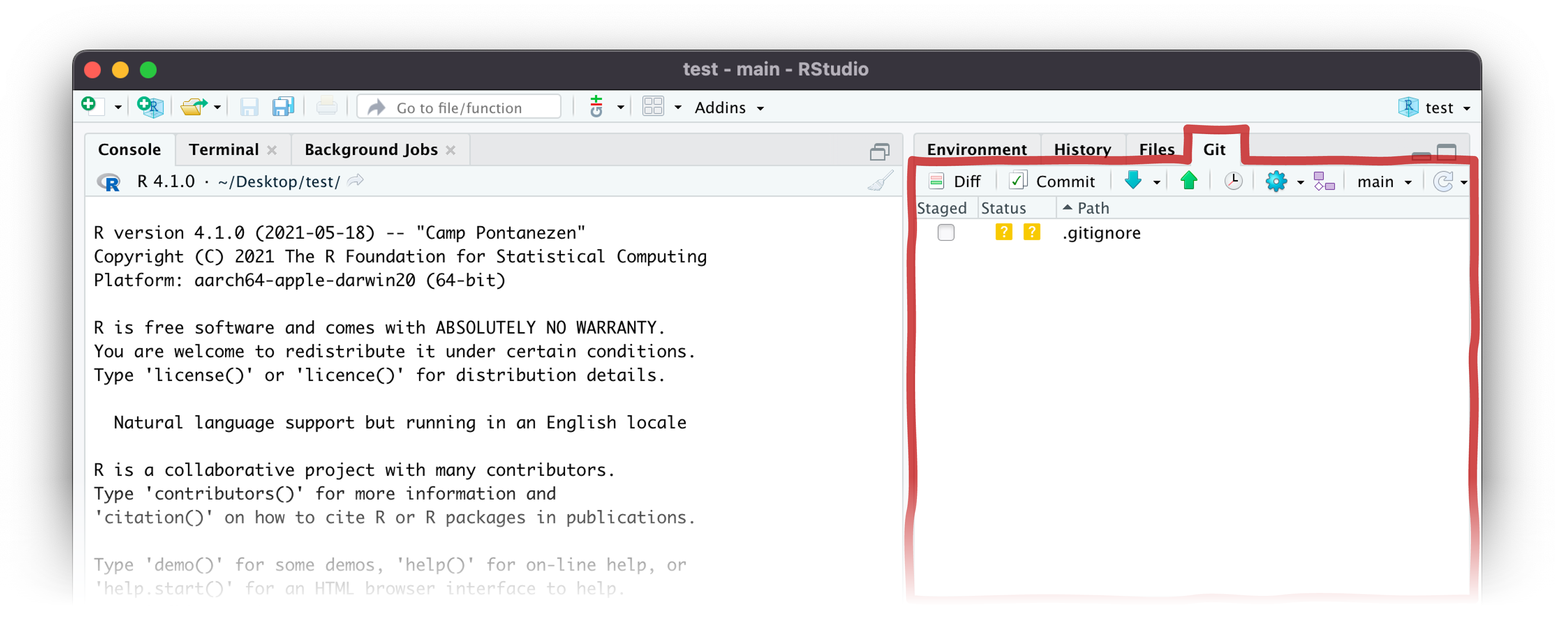Create a new R project
The height and width of the screenshot is (636, 1568).
[x=150, y=107]
